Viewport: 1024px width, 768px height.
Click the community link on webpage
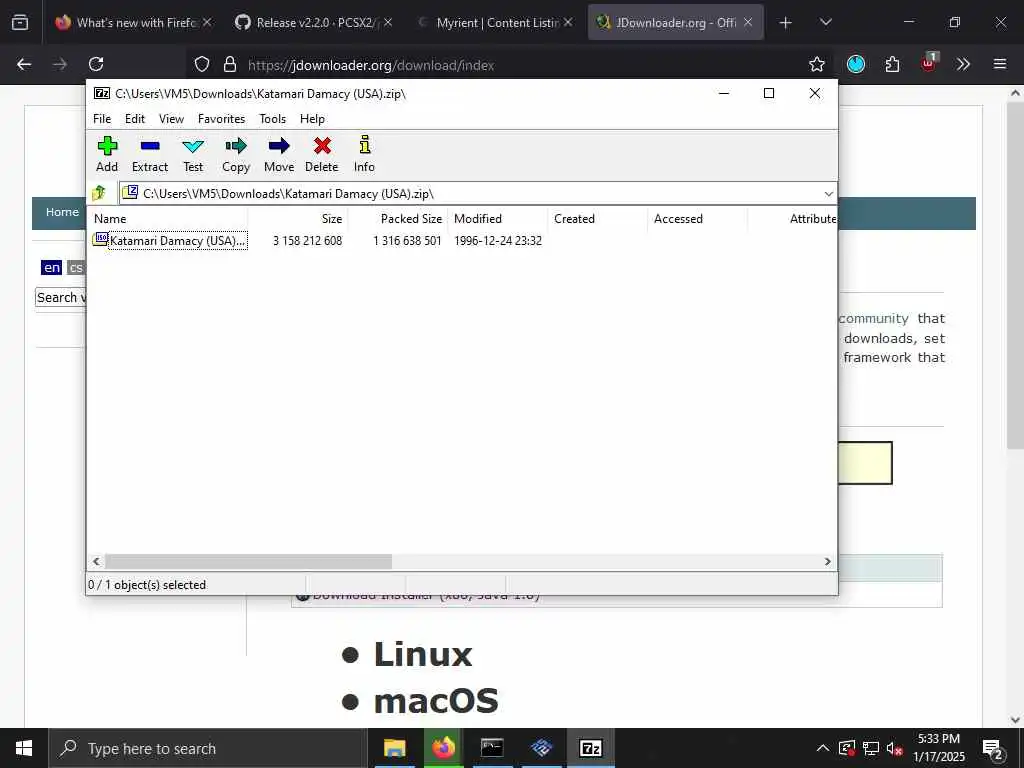pos(873,318)
